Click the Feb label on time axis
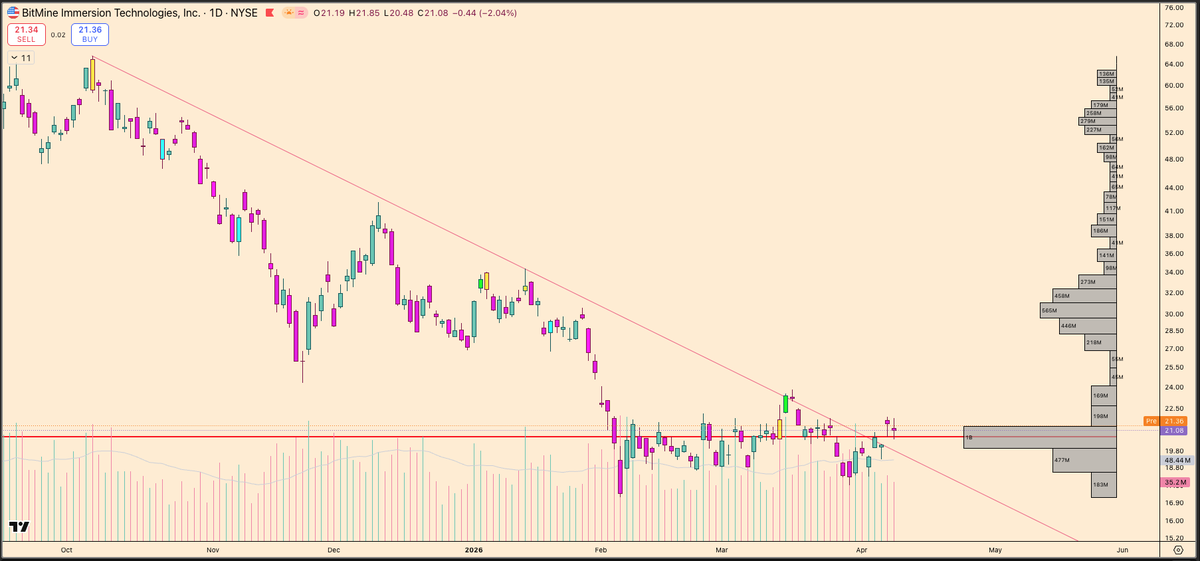The width and height of the screenshot is (1200, 561). coord(600,549)
